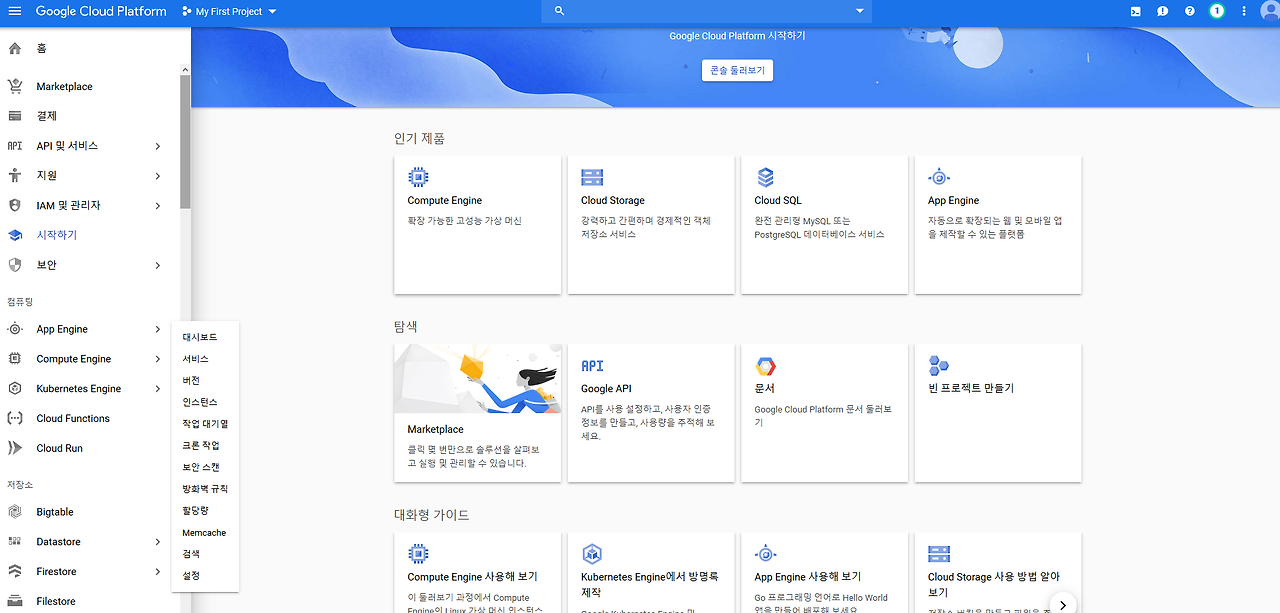The width and height of the screenshot is (1280, 613).
Task: Click the security shield icon beside 보안
Action: point(15,265)
